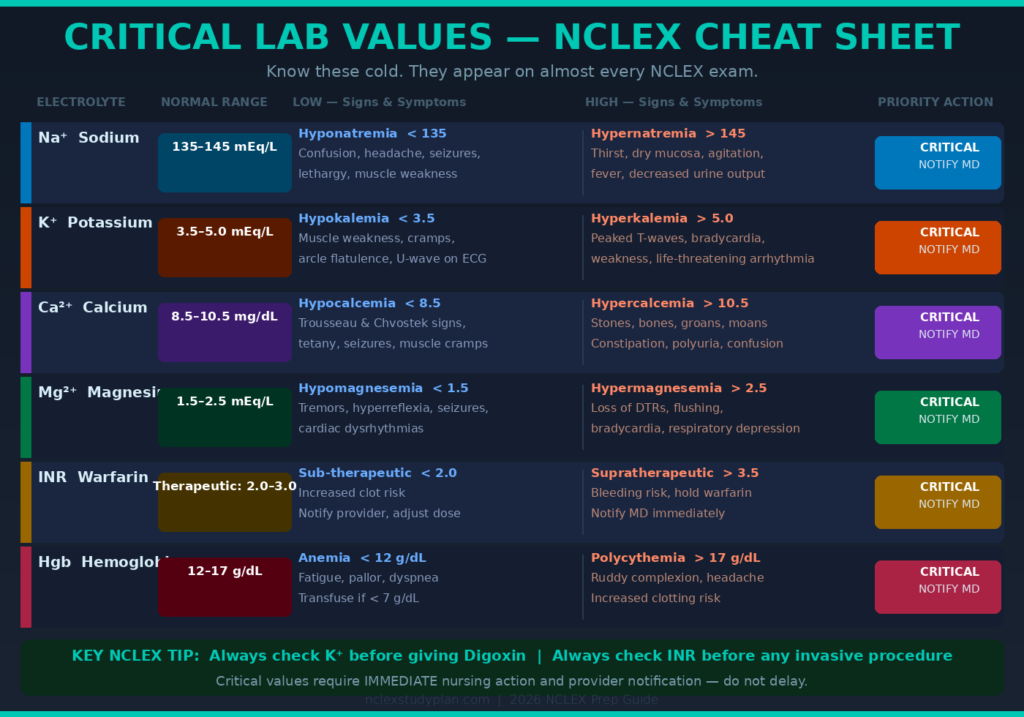Select the 135–145 mEq/L normal range box
Screen dimensions: 1024x717
tap(224, 162)
